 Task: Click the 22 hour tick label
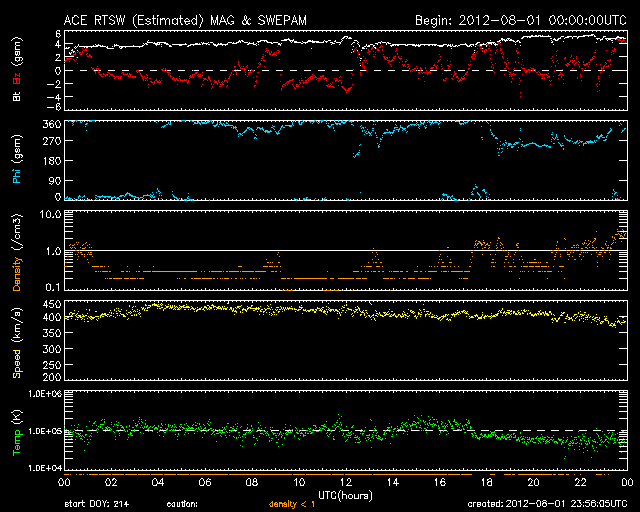(580, 482)
